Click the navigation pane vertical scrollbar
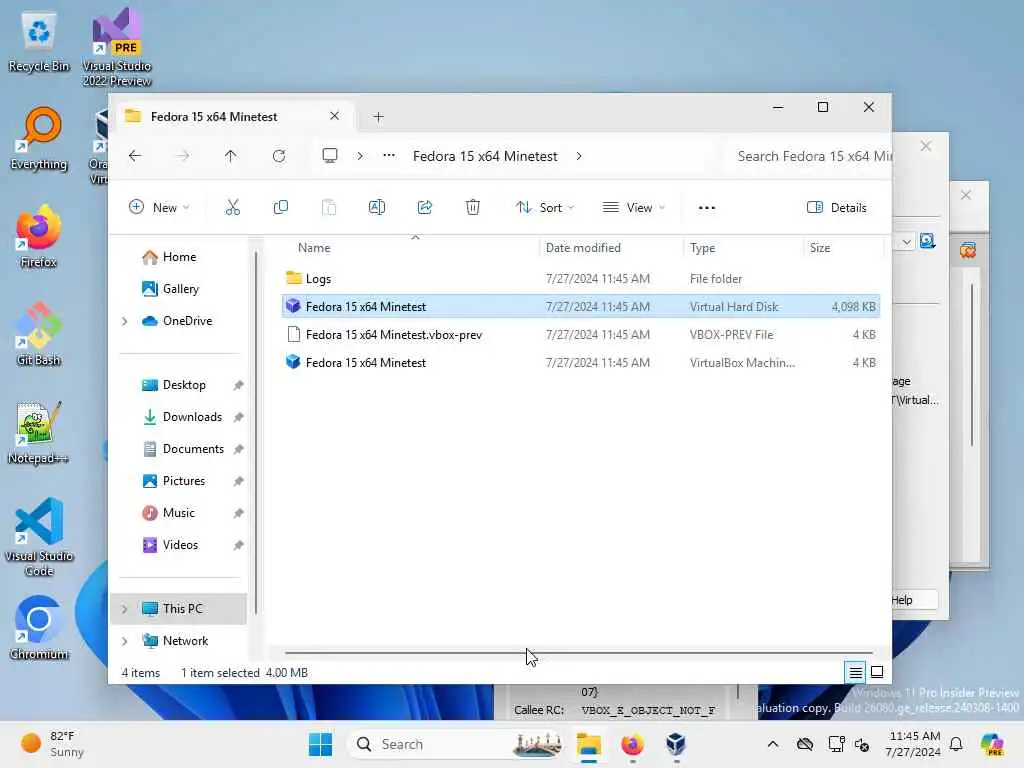 coord(255,432)
